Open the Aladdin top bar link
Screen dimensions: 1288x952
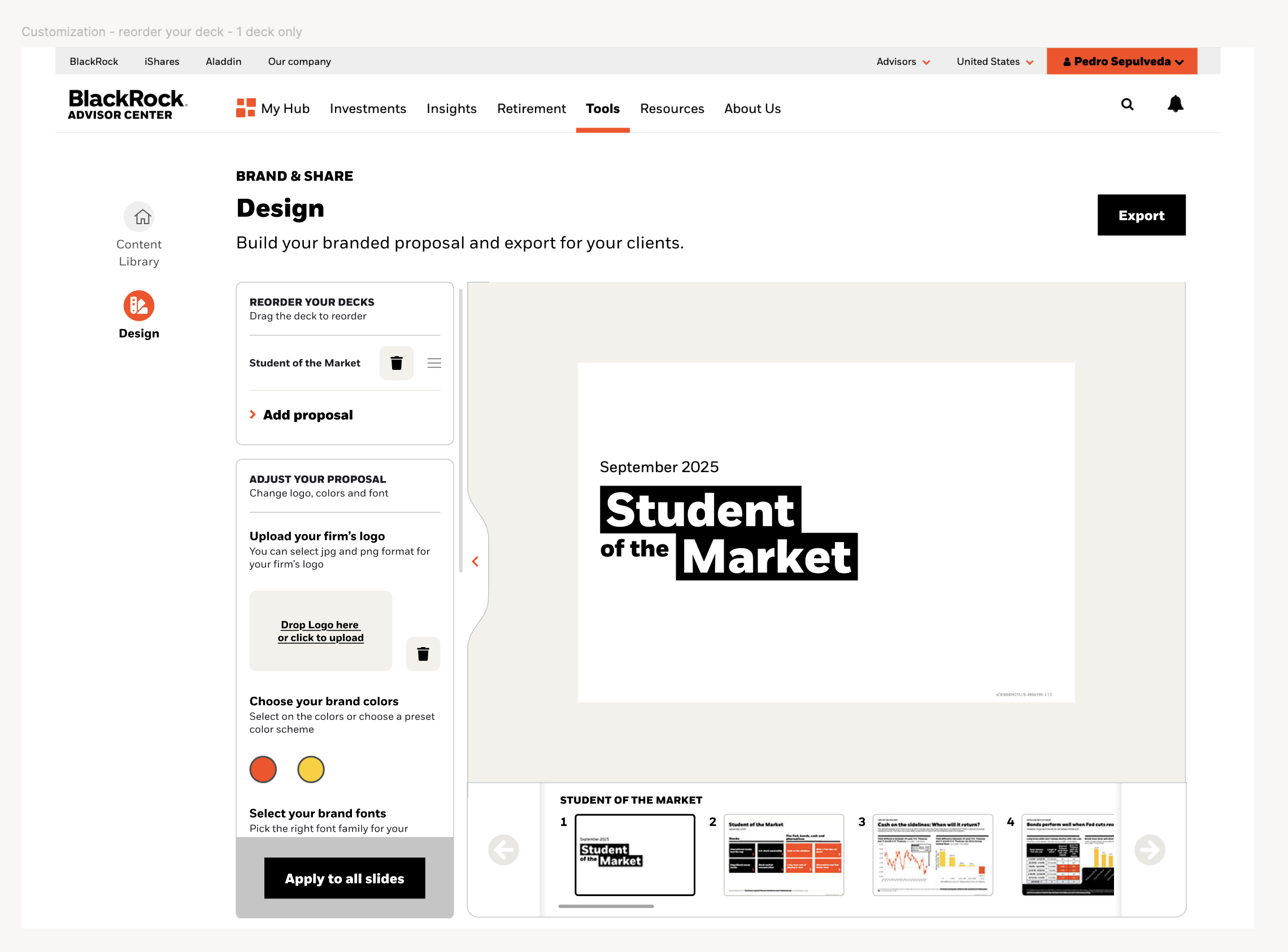click(224, 62)
